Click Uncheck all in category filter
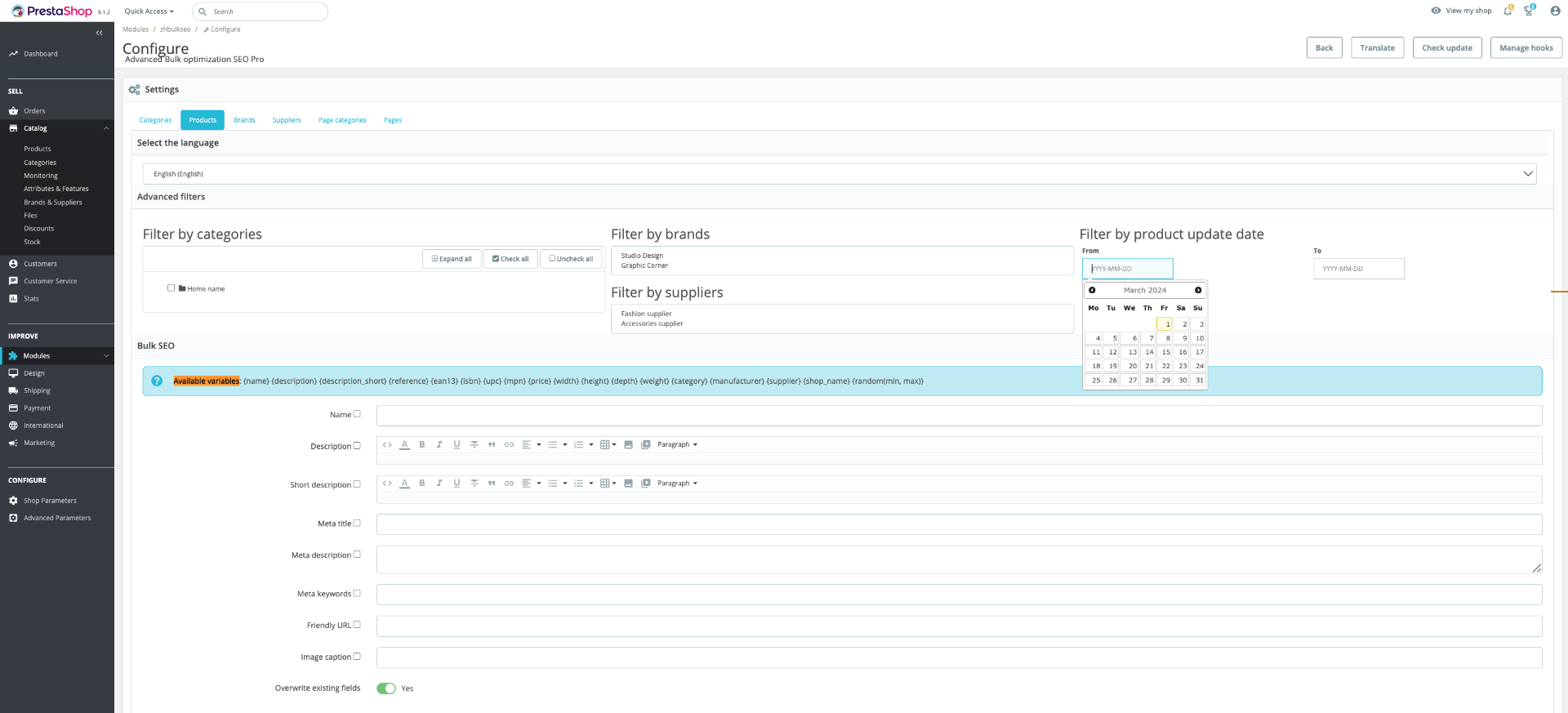Screen dimensions: 1568x713 pyautogui.click(x=571, y=259)
